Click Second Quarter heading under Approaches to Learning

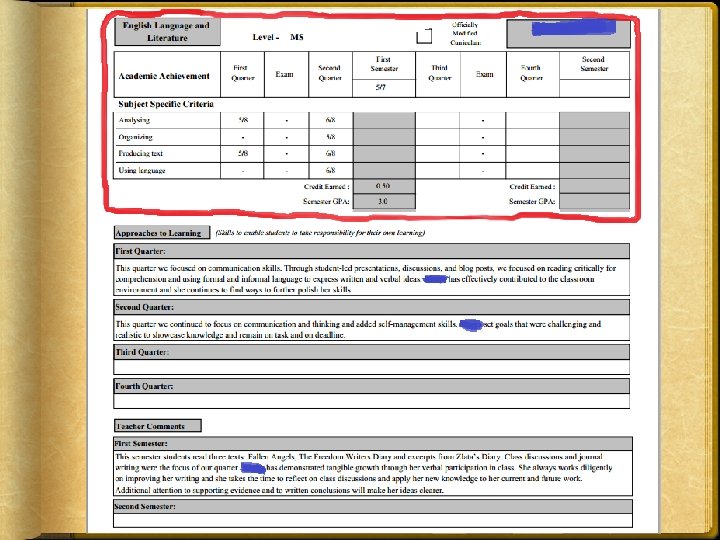371,307
